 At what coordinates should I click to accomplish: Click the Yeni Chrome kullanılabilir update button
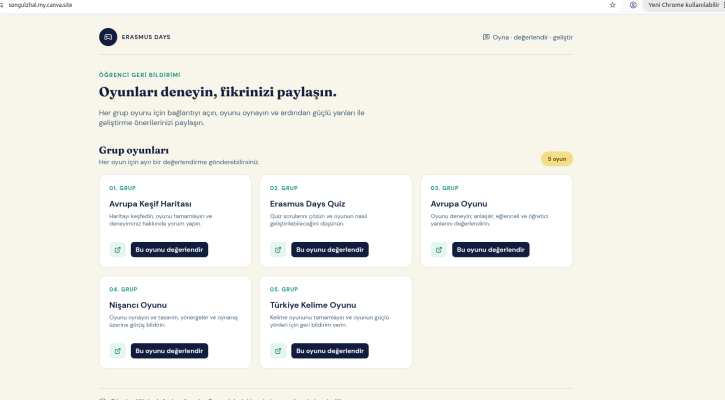click(x=683, y=5)
